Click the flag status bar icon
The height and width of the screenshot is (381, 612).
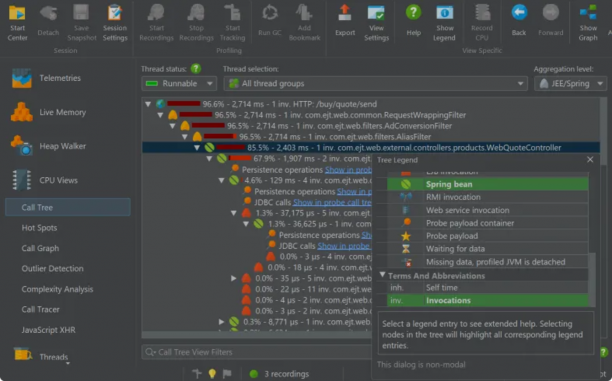coord(227,374)
